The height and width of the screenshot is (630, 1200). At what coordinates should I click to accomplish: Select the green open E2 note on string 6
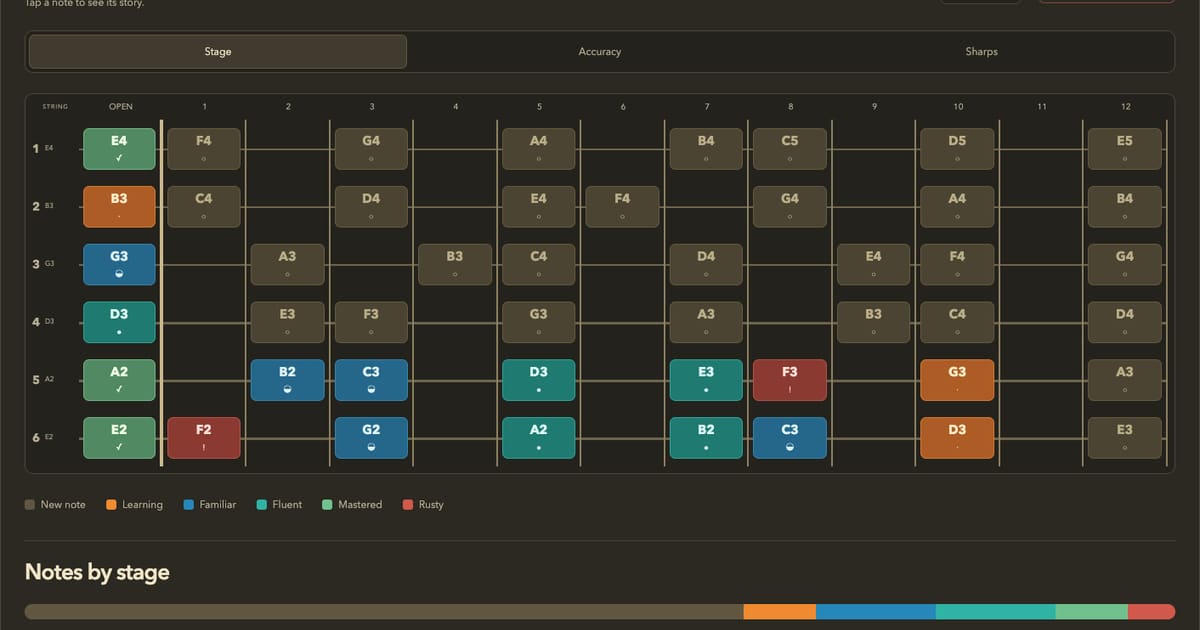pyautogui.click(x=120, y=438)
